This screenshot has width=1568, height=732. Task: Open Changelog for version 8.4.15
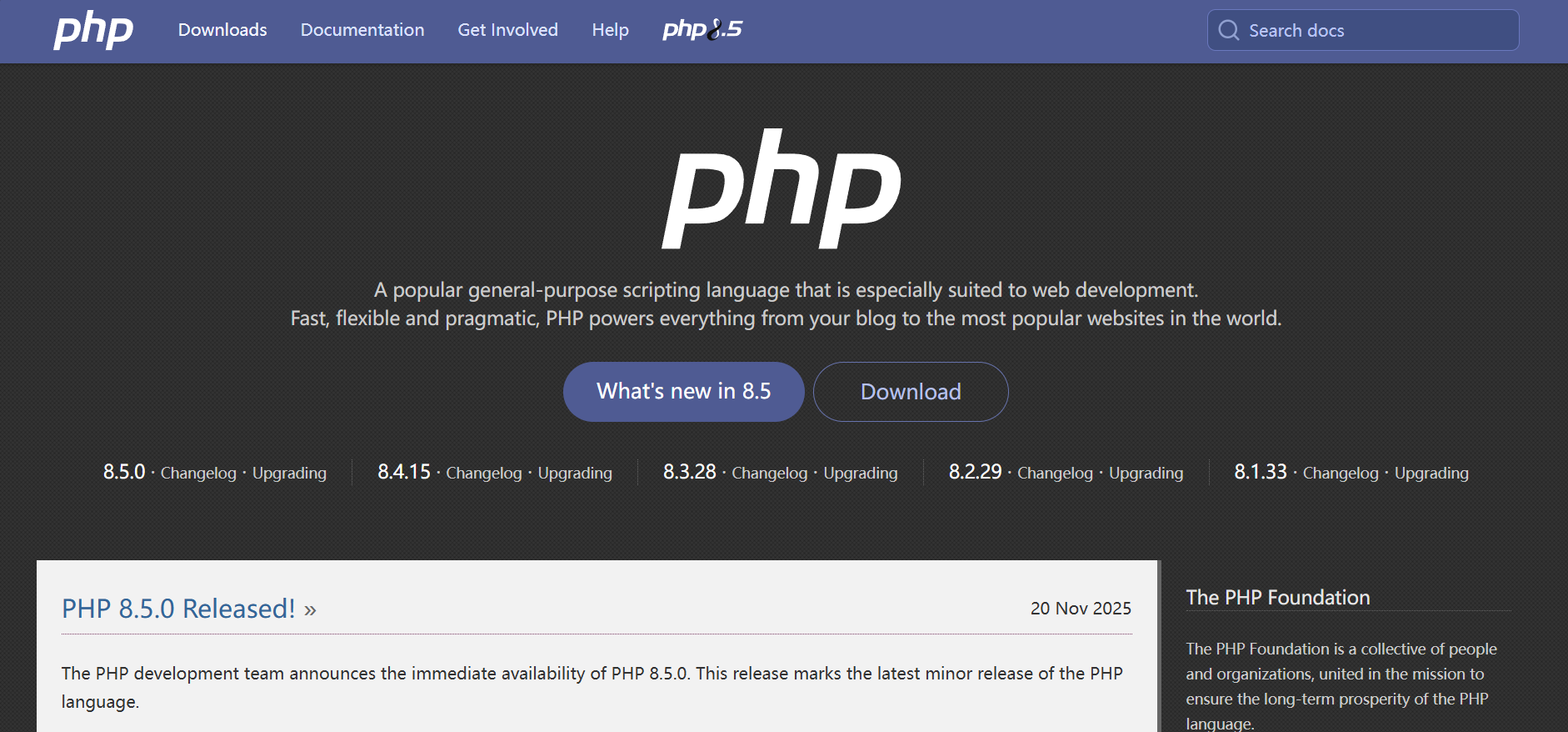[484, 473]
